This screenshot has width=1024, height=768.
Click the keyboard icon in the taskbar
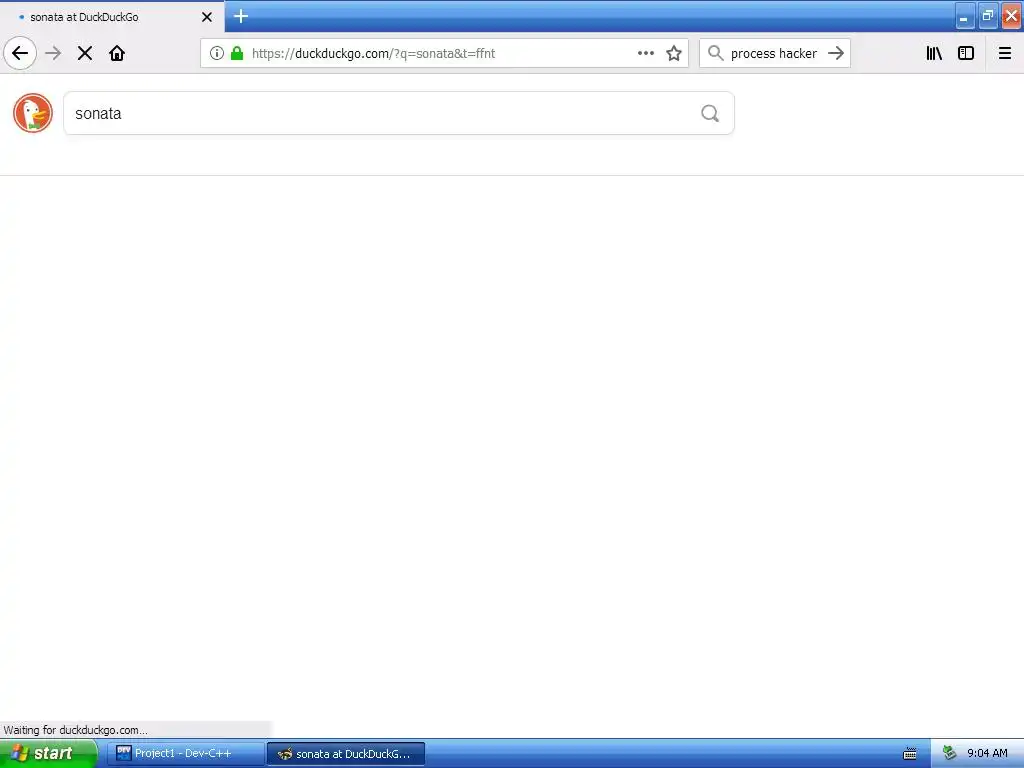click(x=910, y=754)
